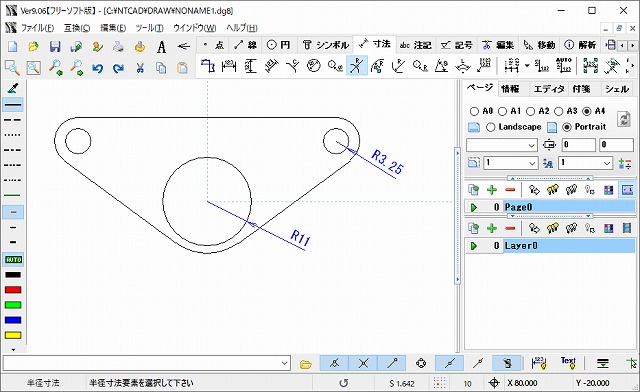The width and height of the screenshot is (640, 392).
Task: Select the Page0 row
Action: coord(550,207)
